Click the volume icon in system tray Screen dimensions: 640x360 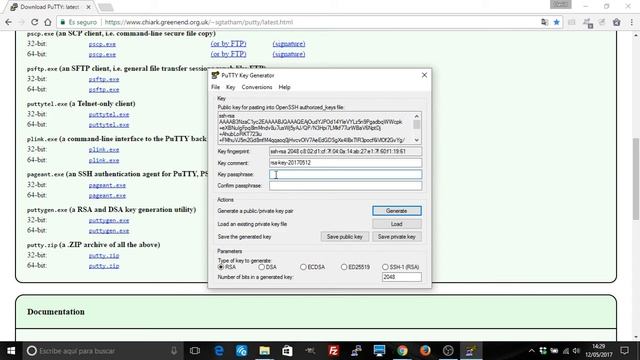point(576,351)
